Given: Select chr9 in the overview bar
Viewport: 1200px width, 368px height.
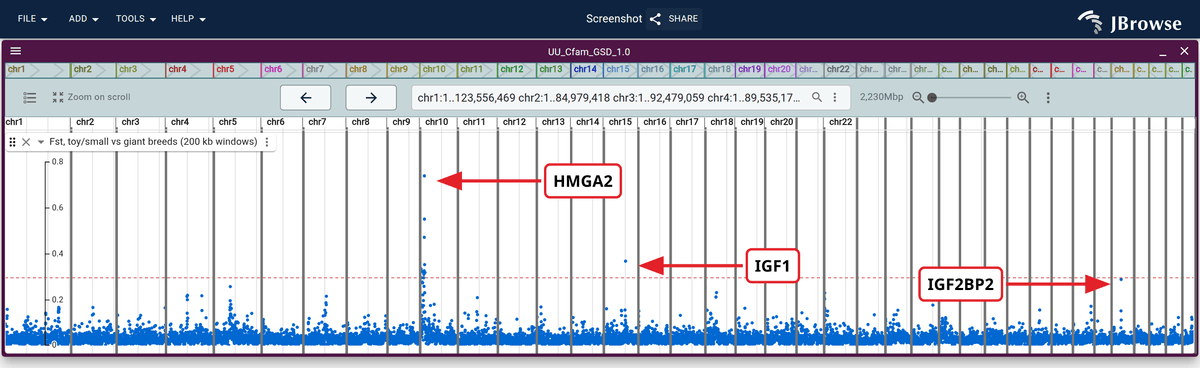Looking at the screenshot, I should (x=402, y=69).
